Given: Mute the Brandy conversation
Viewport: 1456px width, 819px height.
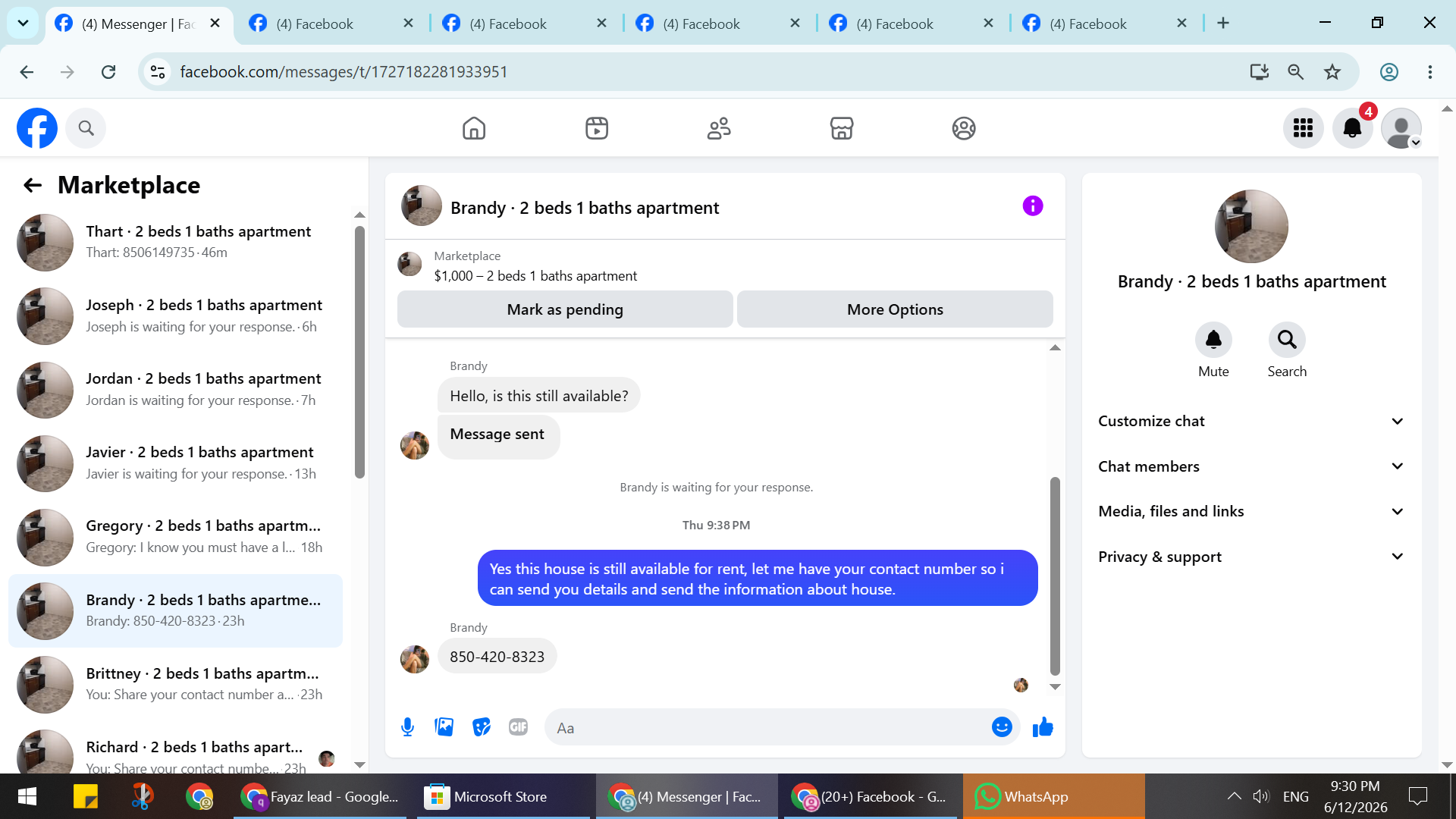Looking at the screenshot, I should click(x=1213, y=340).
